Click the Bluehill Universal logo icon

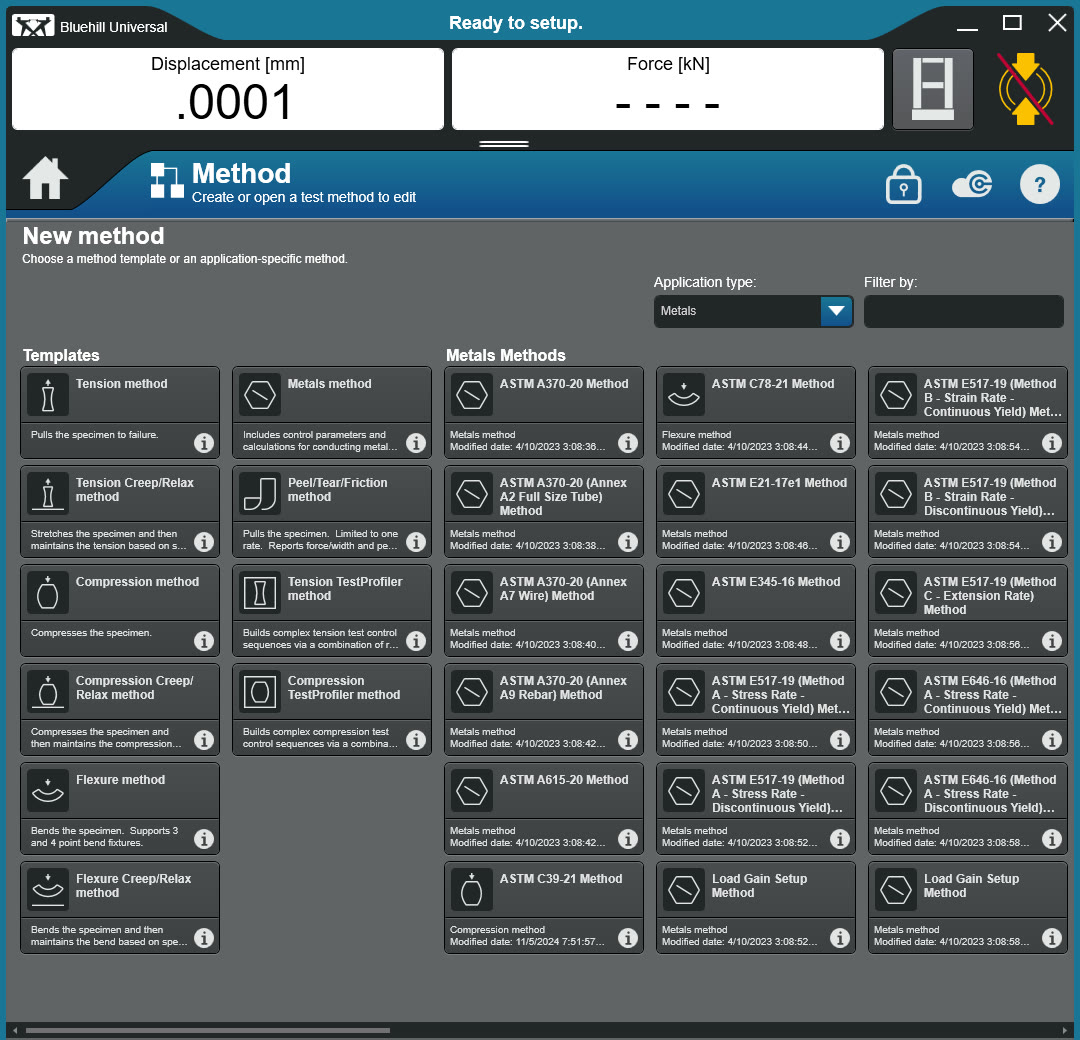(33, 26)
